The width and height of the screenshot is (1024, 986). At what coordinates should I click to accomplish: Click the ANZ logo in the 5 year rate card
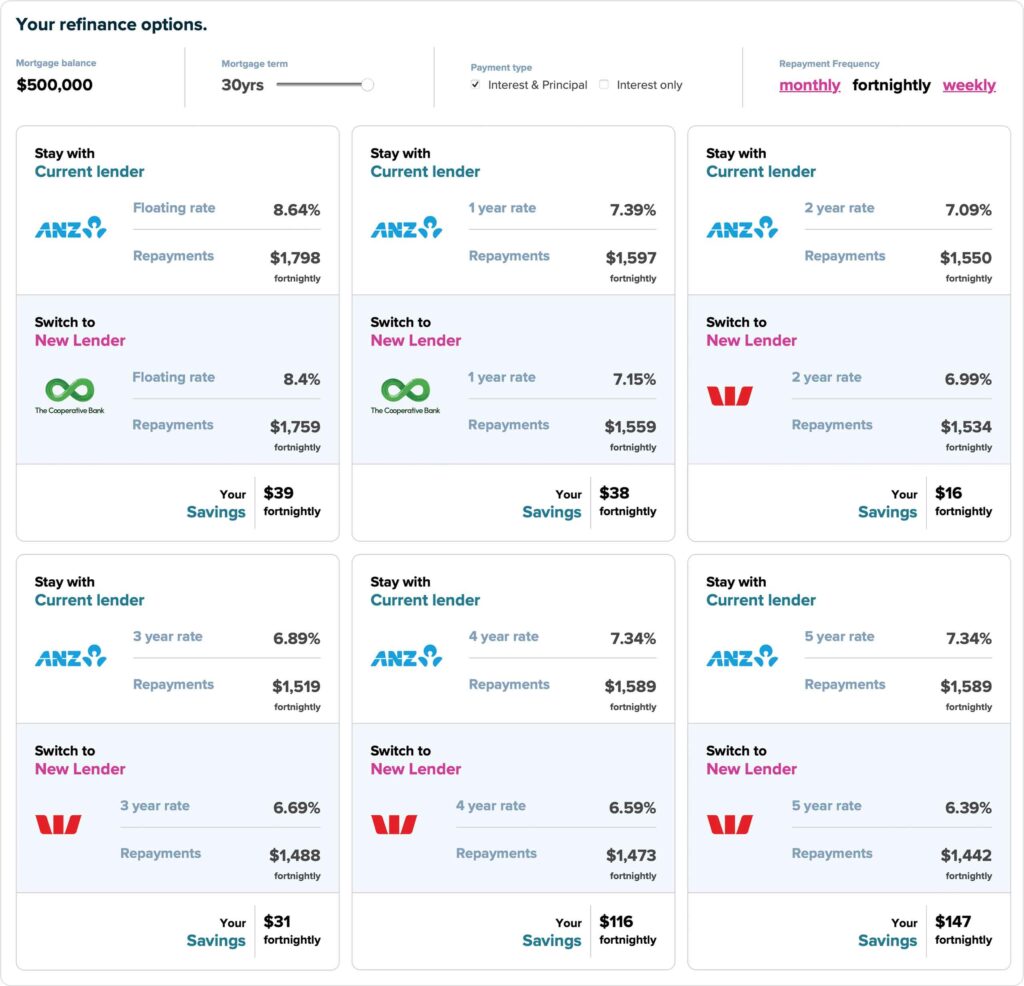coord(742,656)
